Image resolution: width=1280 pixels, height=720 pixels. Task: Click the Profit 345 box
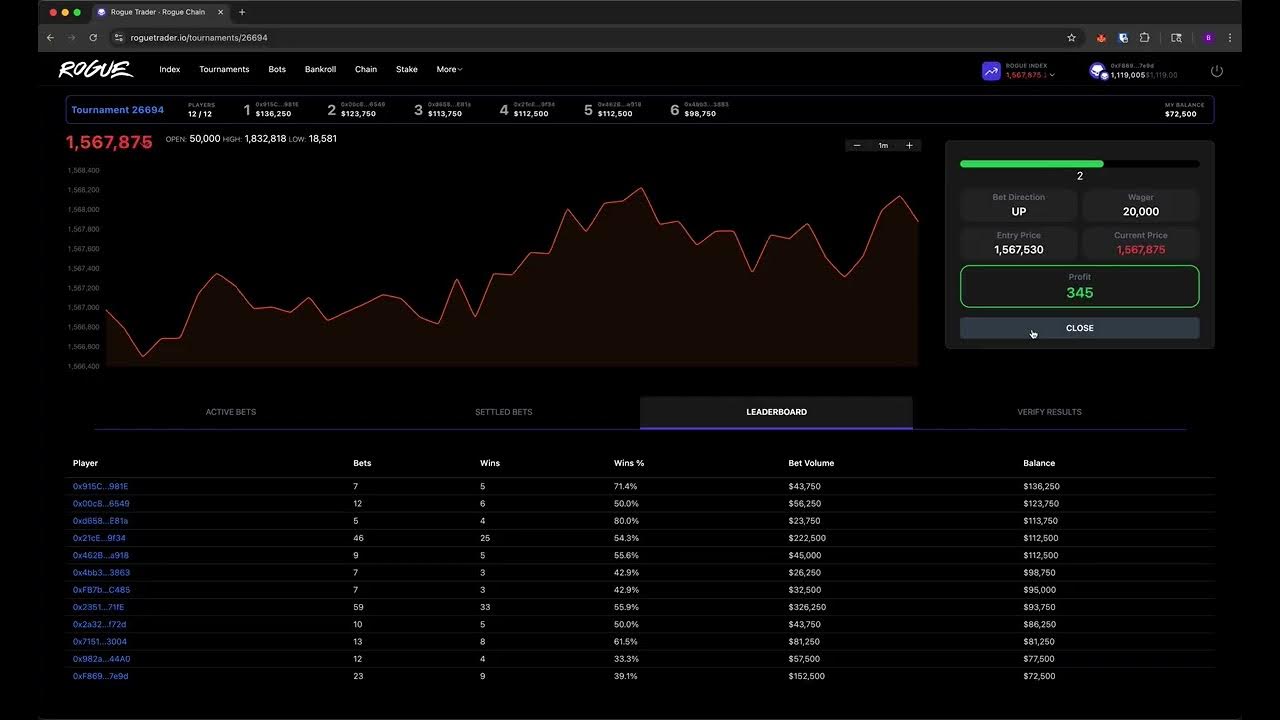[1080, 286]
